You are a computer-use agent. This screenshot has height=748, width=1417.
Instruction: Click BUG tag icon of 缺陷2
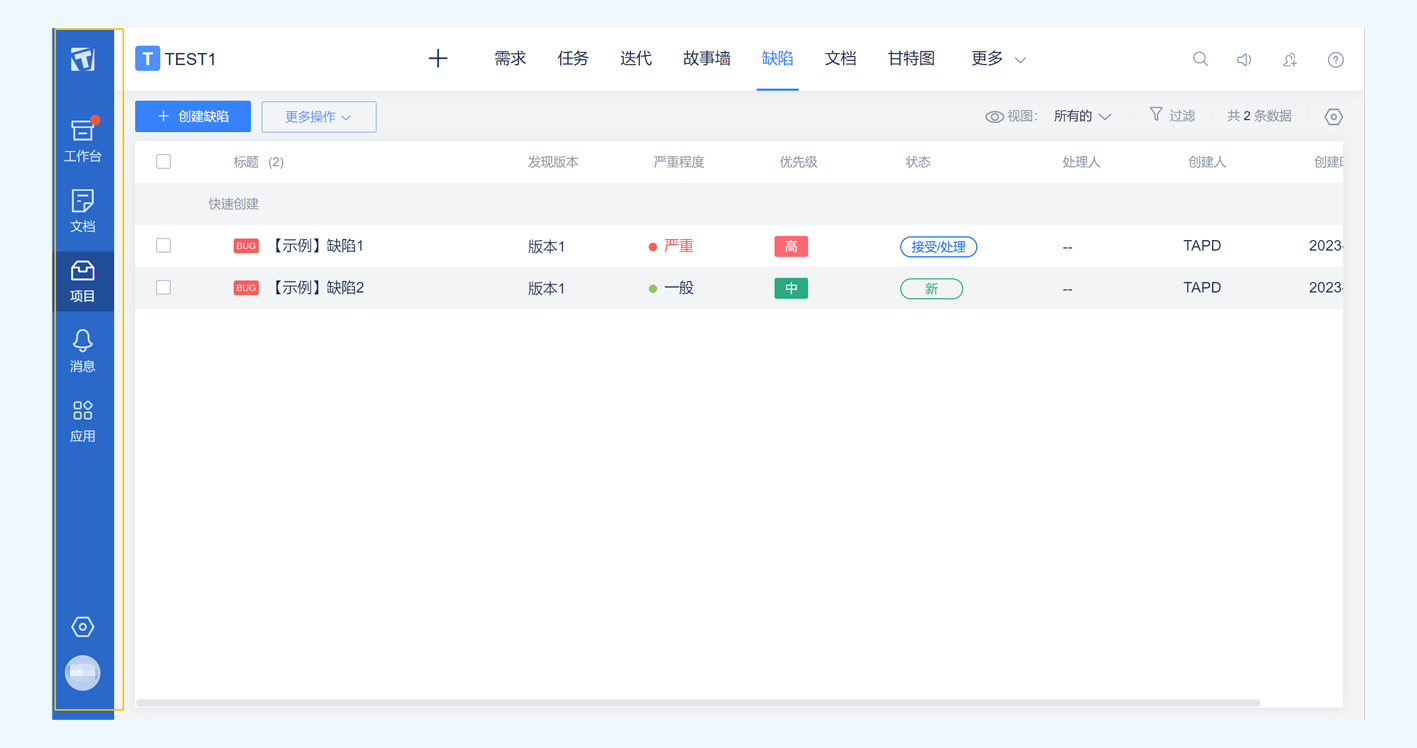(246, 288)
